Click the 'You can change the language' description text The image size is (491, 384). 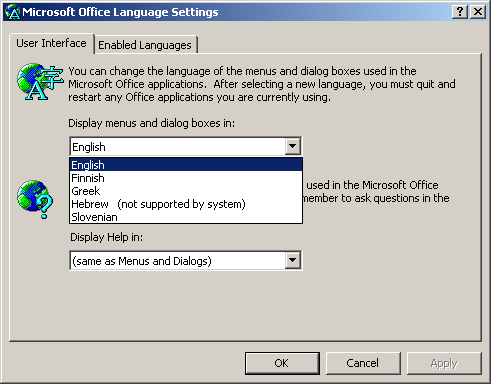point(262,84)
